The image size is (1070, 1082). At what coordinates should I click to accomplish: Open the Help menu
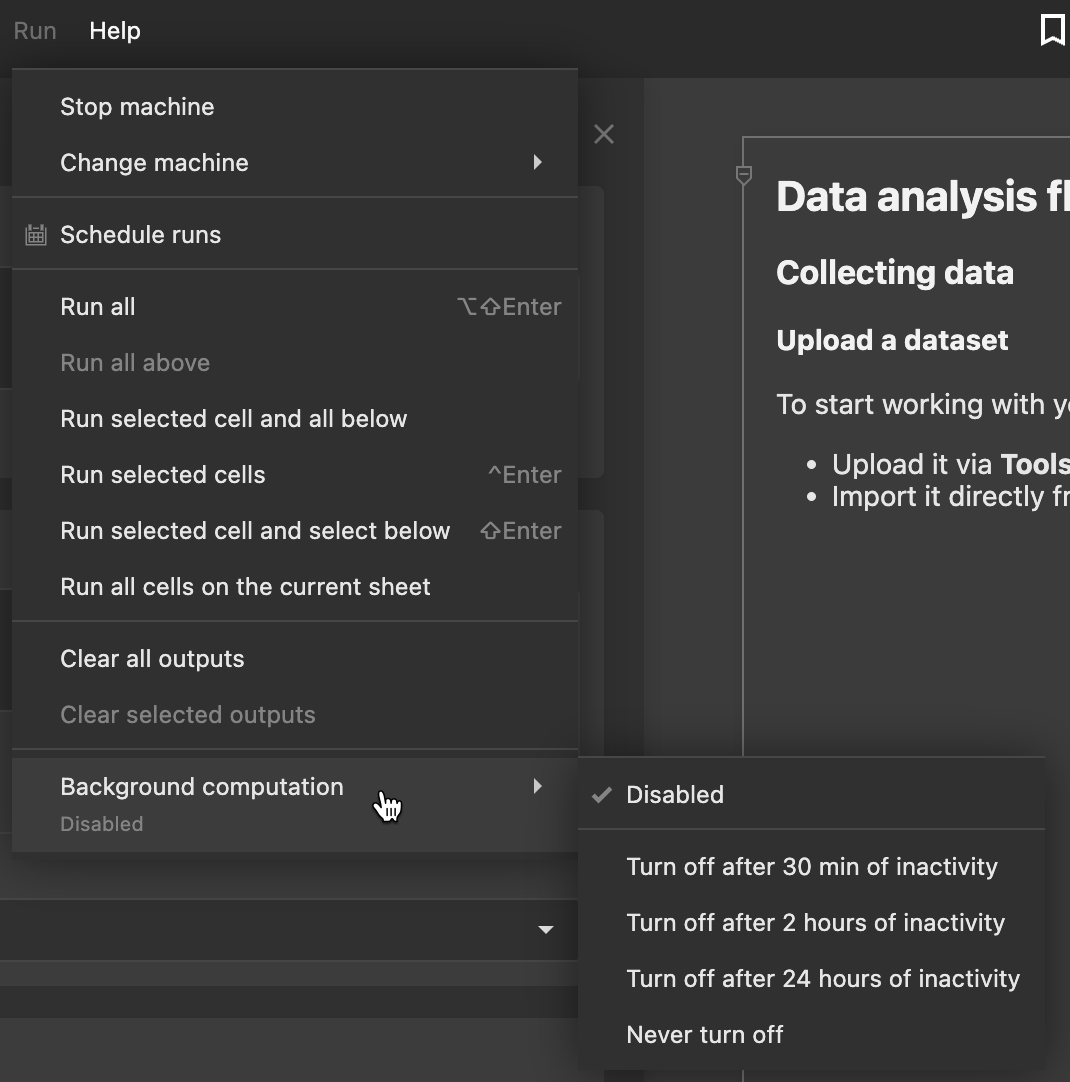(114, 30)
